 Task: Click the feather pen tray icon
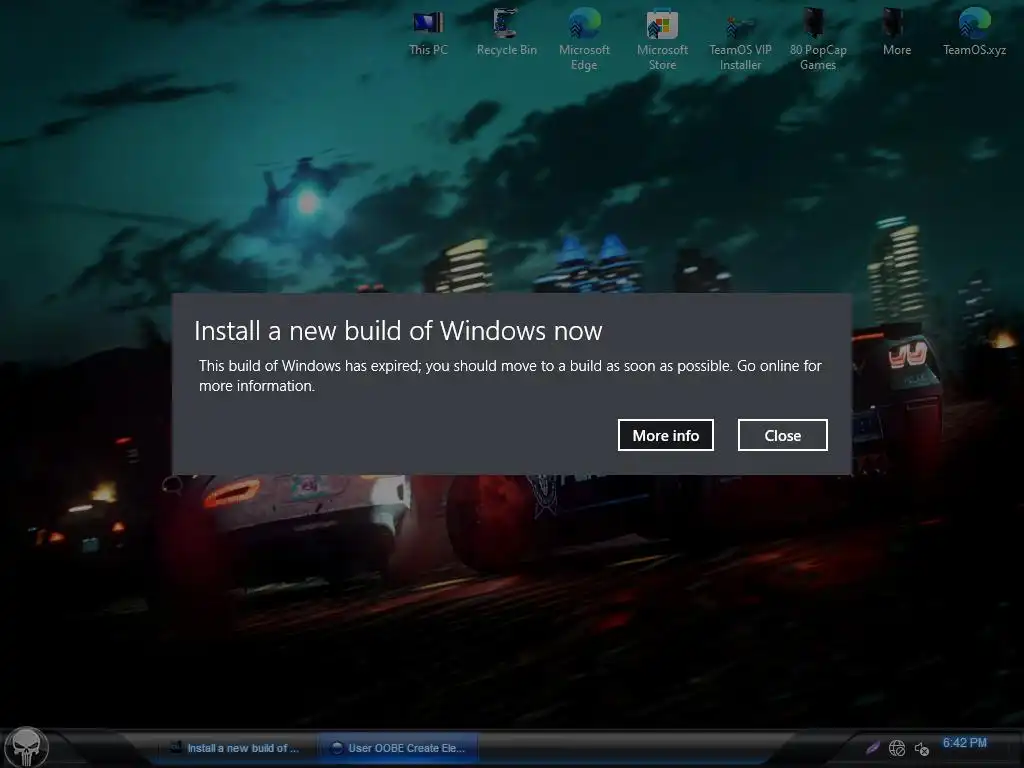pos(872,748)
